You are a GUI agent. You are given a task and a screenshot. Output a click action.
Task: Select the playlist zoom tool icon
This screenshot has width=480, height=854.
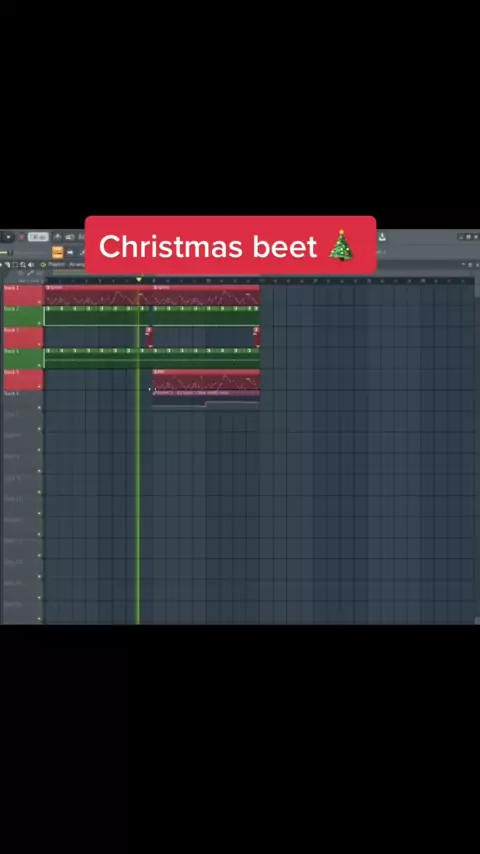click(22, 265)
